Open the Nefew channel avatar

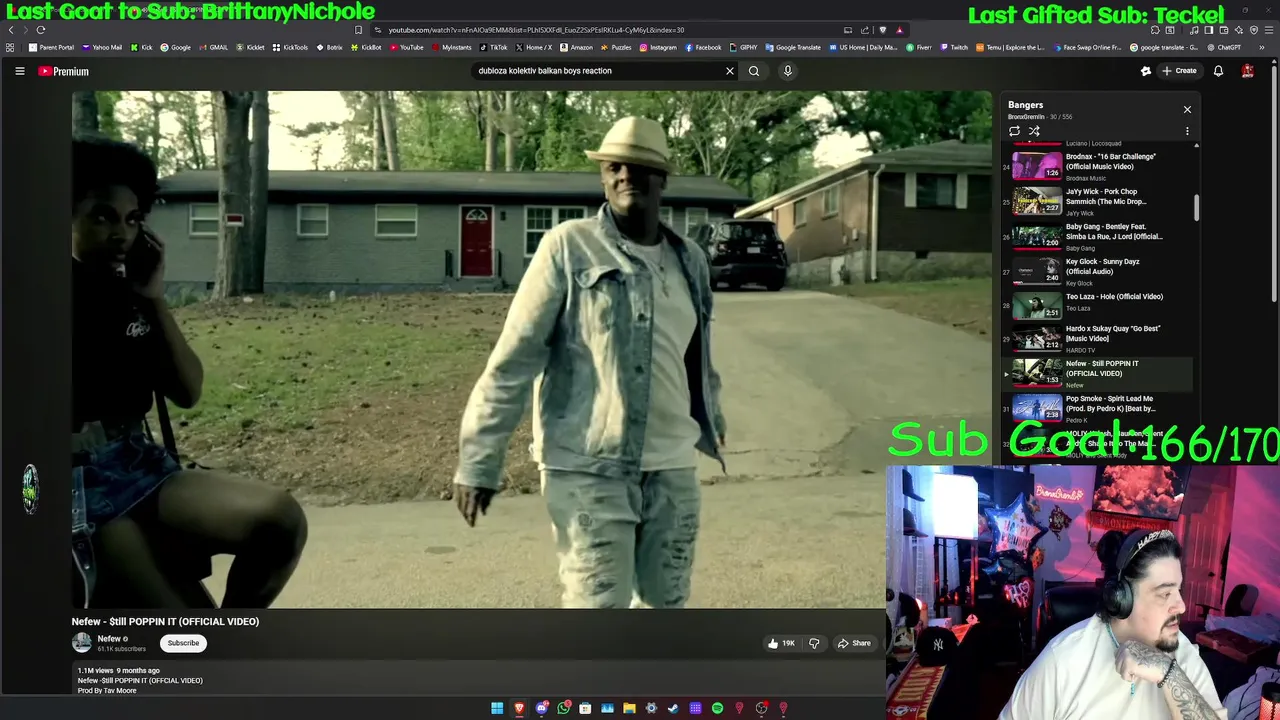point(82,643)
